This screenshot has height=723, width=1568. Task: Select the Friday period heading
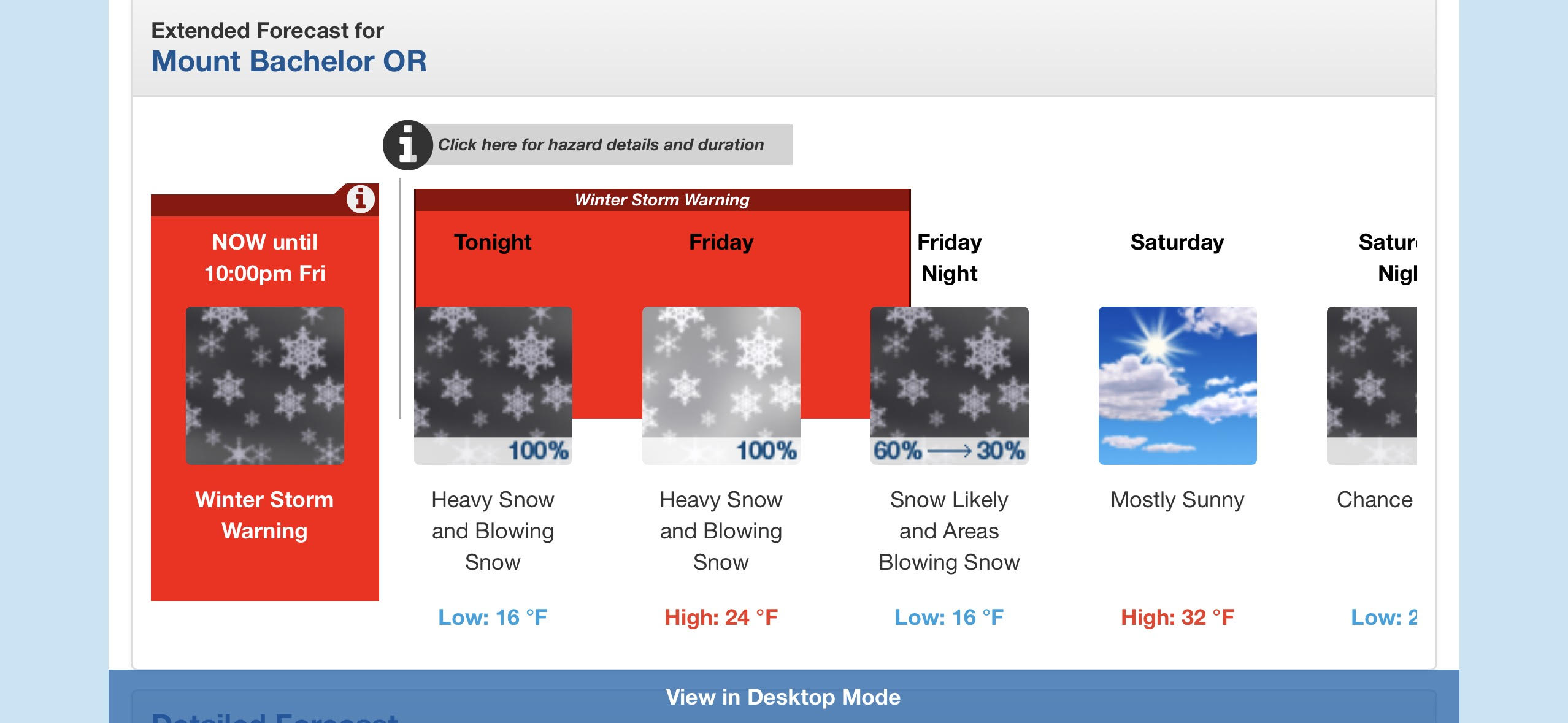tap(721, 242)
